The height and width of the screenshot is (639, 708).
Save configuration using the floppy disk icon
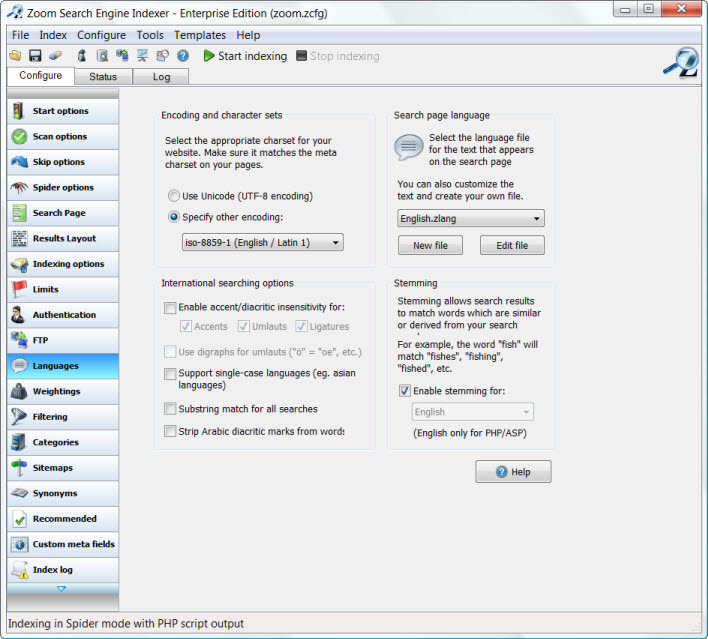point(35,56)
